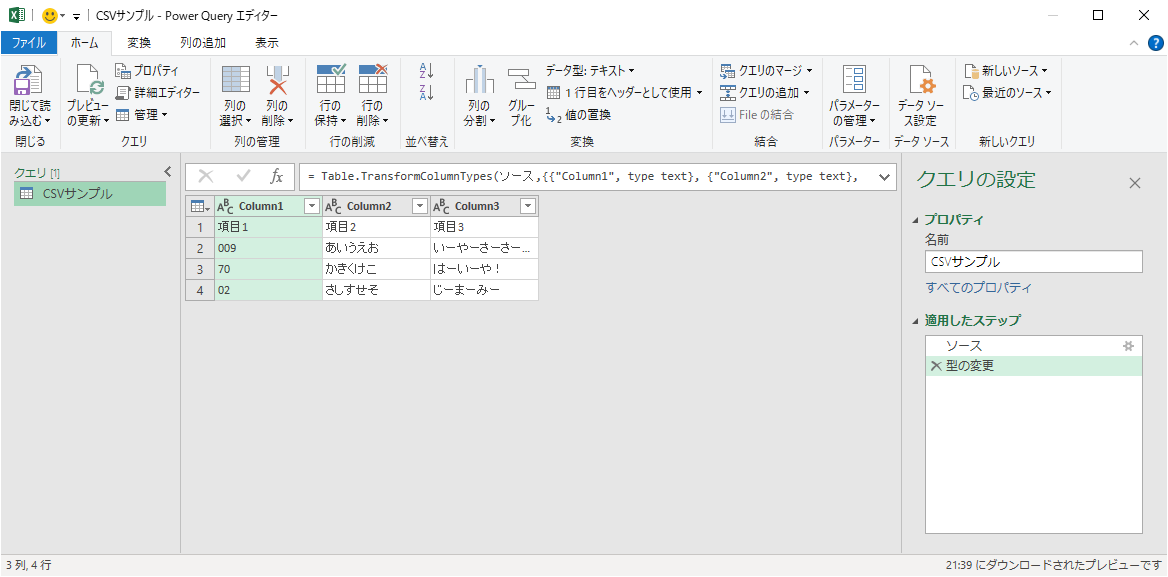This screenshot has width=1168, height=577.
Task: Open the 最近のソース dropdown
Action: click(x=1007, y=92)
